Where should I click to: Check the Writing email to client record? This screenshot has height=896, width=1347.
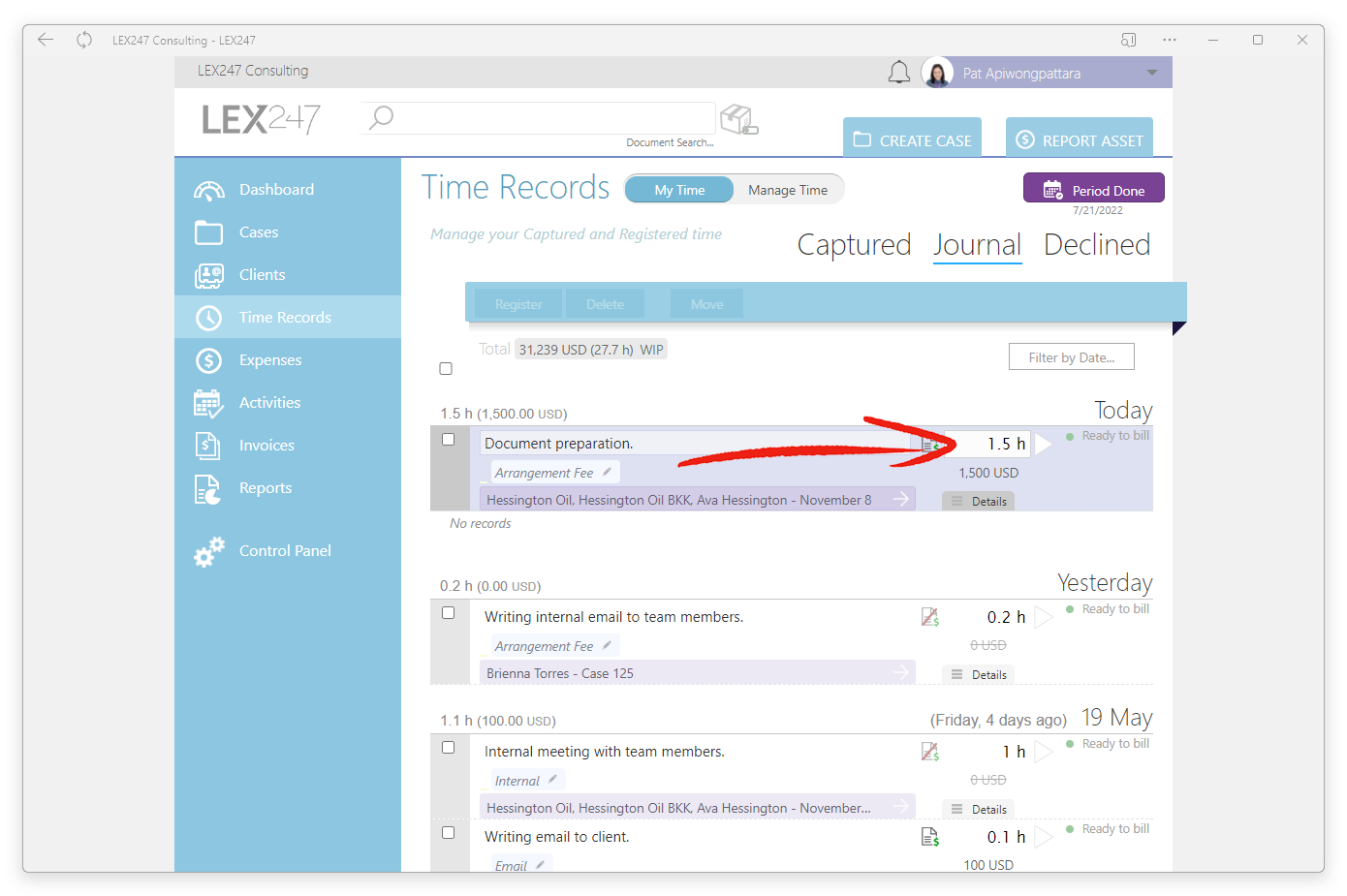[448, 833]
